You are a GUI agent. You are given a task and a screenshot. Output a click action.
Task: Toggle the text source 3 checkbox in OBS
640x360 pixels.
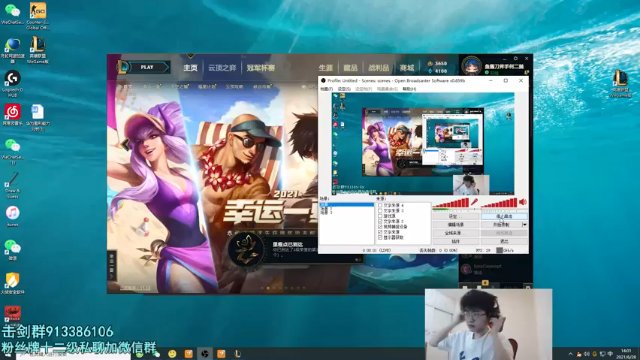pos(380,211)
